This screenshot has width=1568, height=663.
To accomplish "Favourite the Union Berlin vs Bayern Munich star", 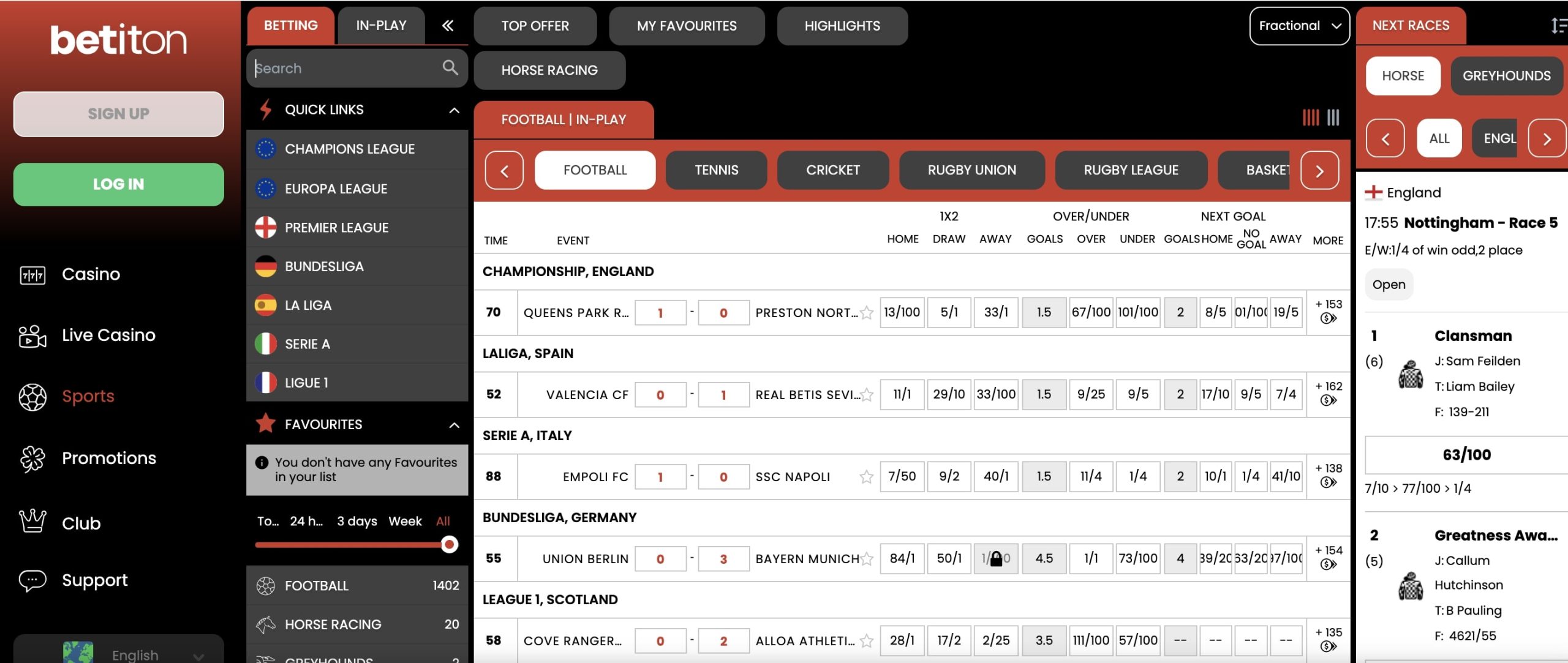I will (866, 559).
